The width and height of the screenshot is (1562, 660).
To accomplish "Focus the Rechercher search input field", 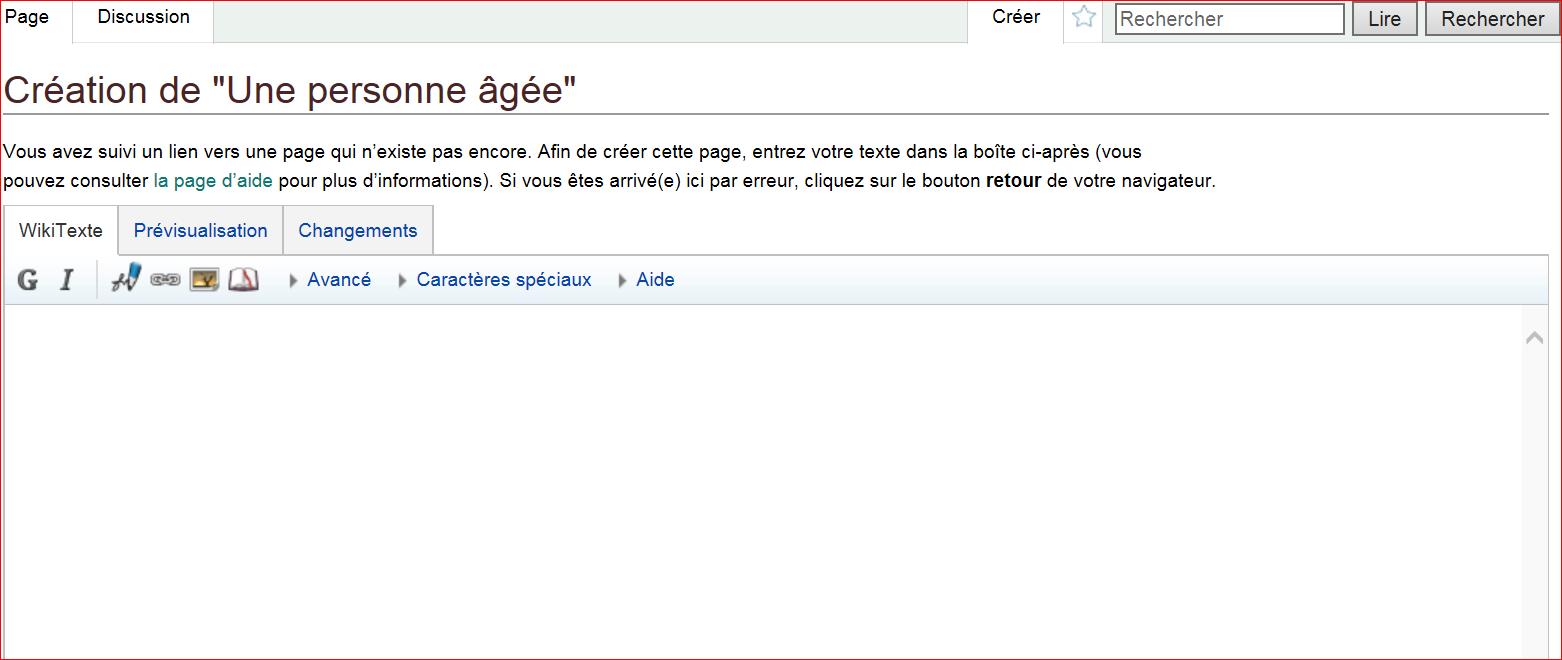I will [x=1229, y=19].
